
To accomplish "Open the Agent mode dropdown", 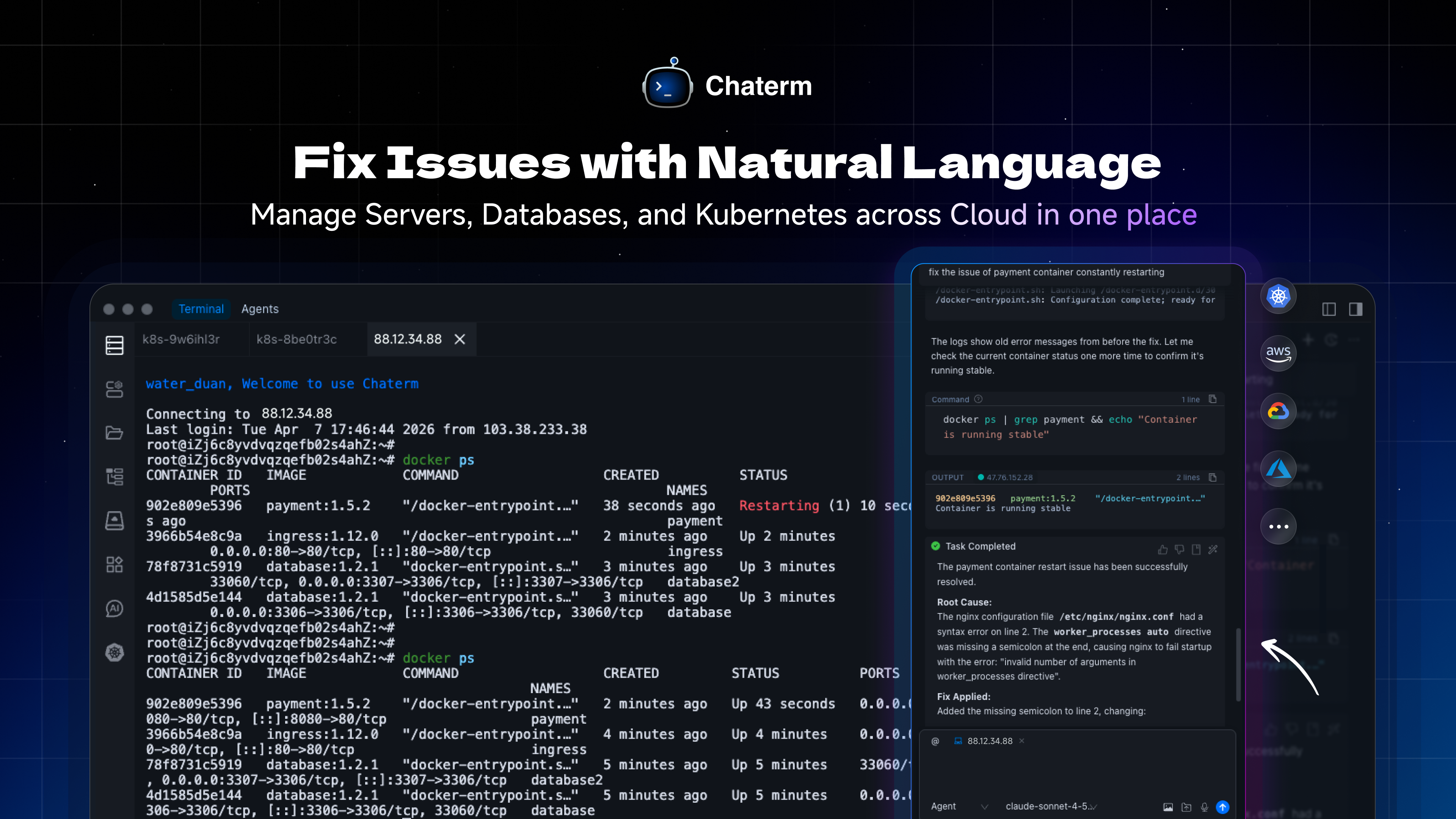I will [961, 806].
